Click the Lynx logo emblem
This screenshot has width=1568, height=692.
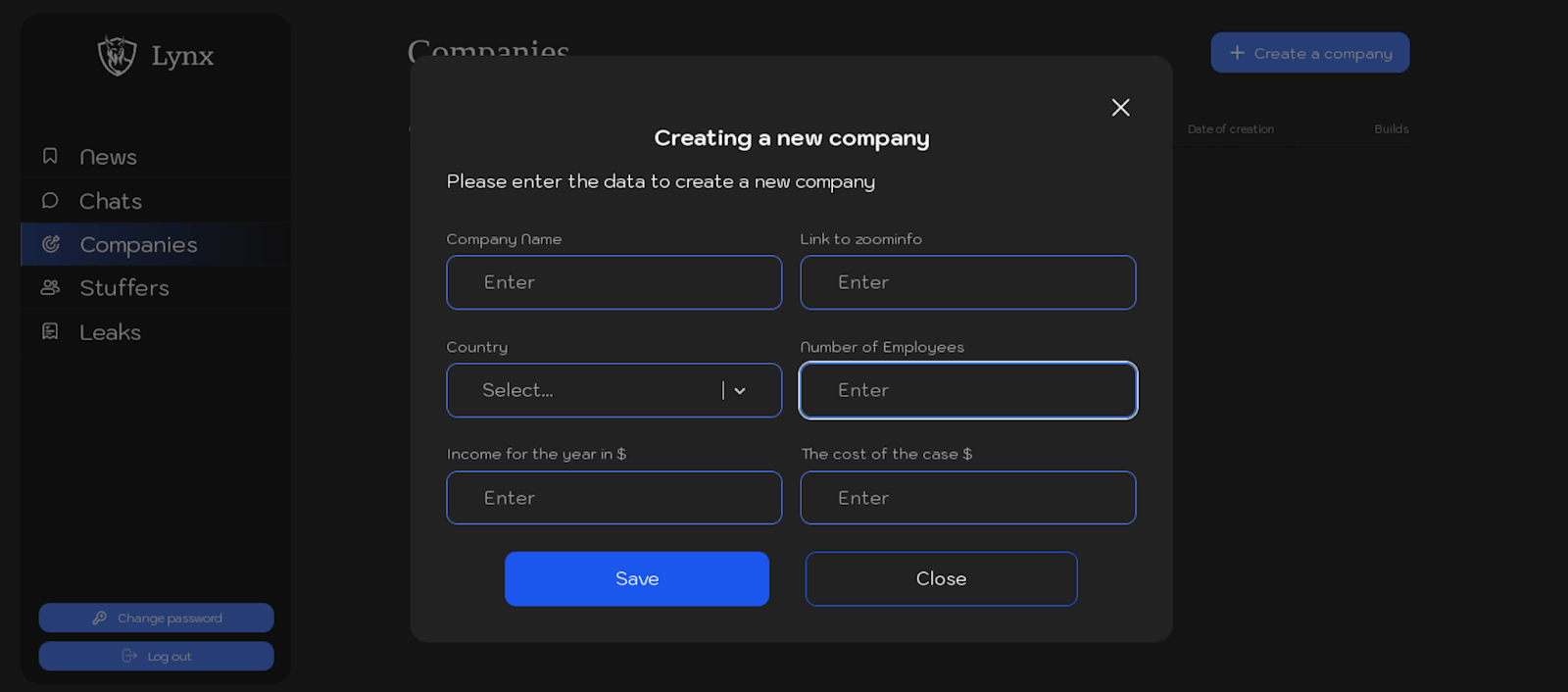[117, 56]
